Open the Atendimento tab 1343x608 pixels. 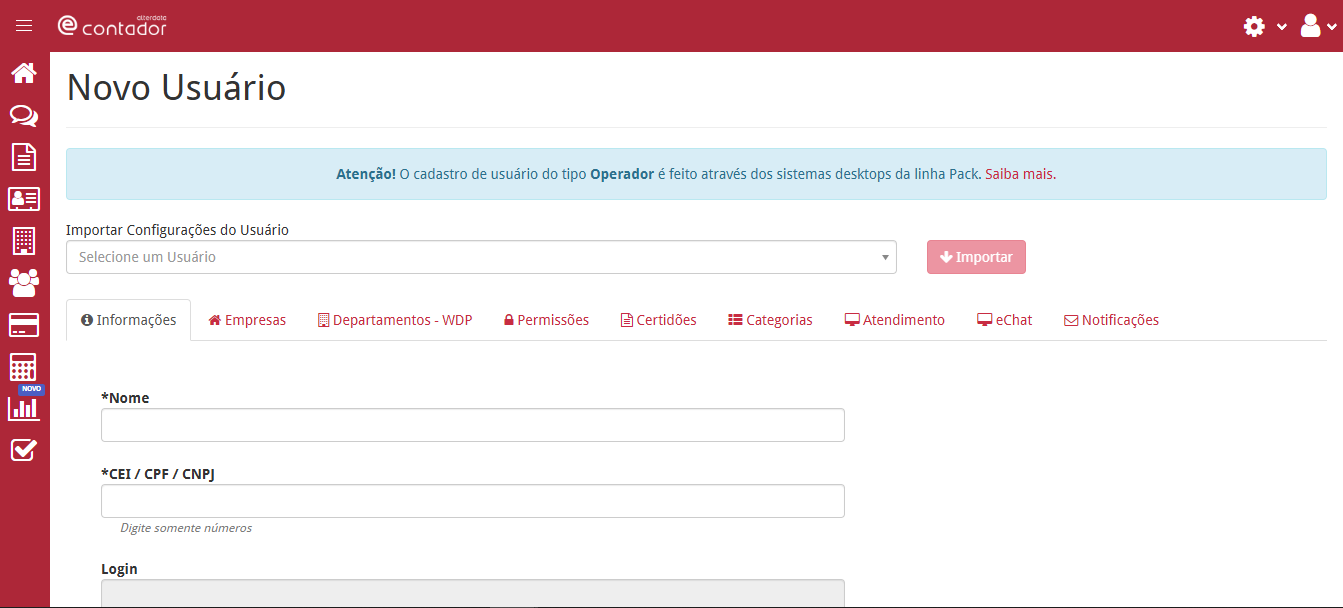[x=895, y=320]
